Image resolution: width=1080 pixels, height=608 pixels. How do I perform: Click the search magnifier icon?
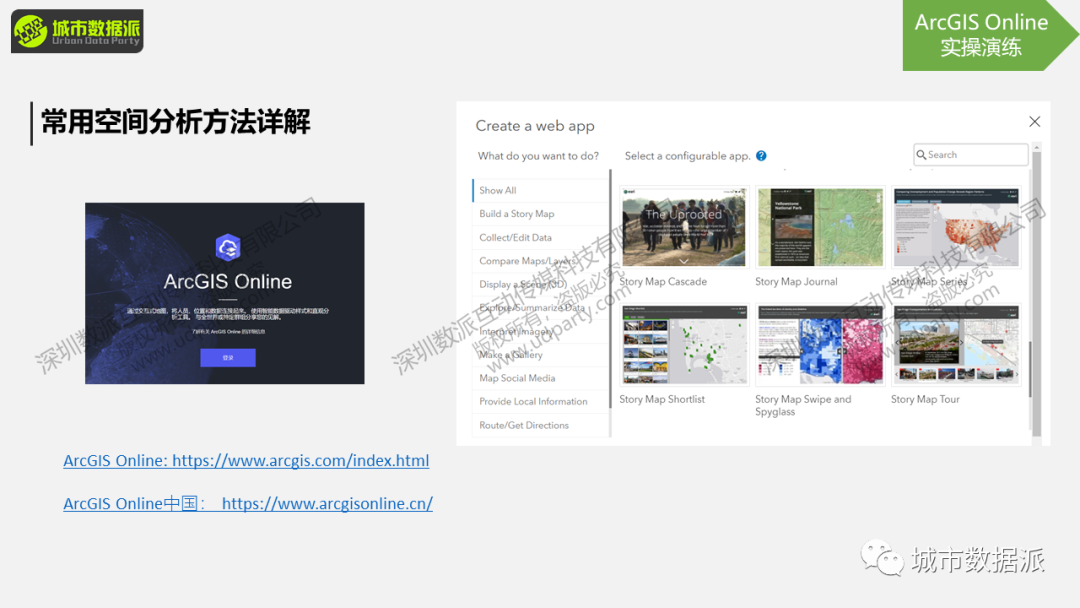(x=921, y=155)
